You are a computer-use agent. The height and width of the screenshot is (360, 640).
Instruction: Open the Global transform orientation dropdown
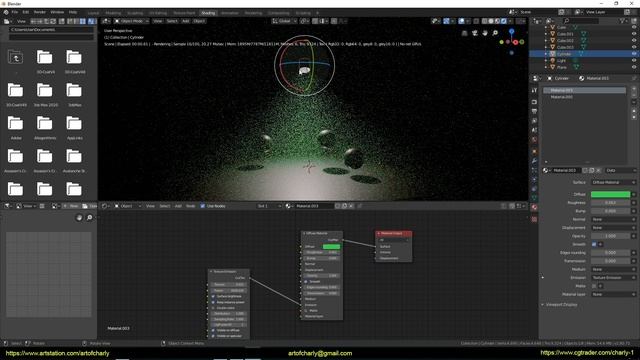coord(284,21)
